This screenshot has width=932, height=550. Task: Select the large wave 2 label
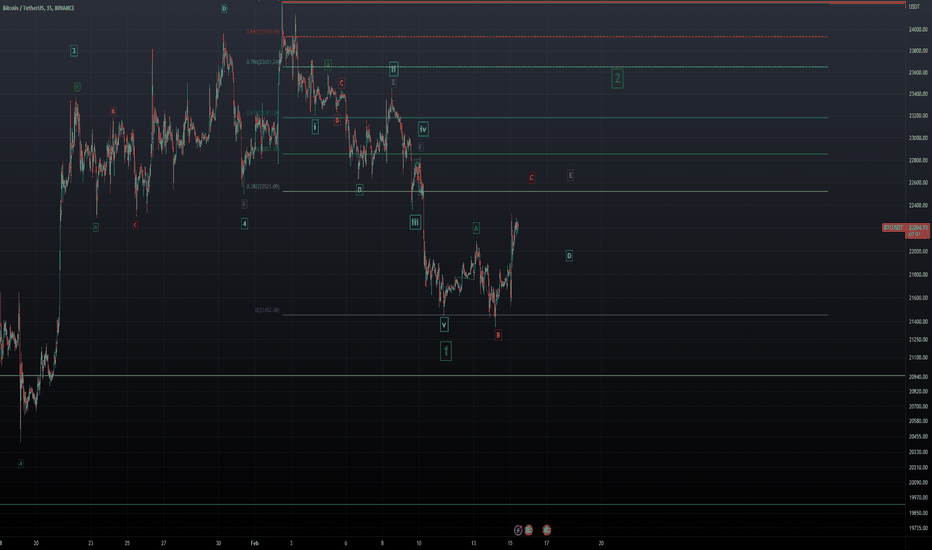pos(617,78)
